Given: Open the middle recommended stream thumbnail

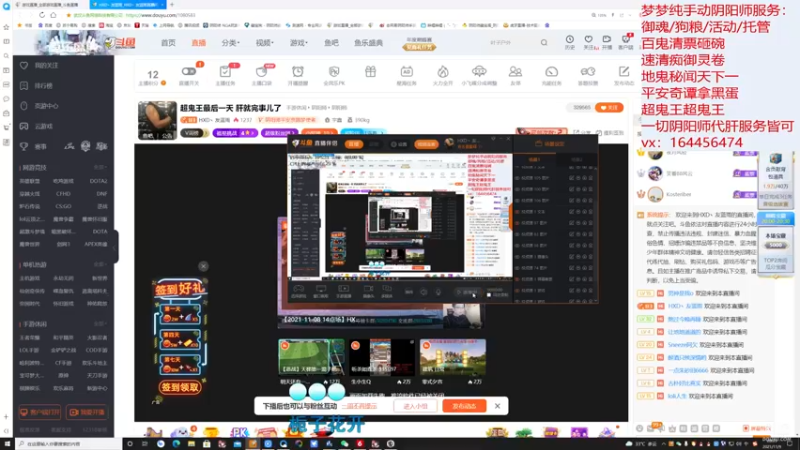Looking at the screenshot, I should click(382, 358).
